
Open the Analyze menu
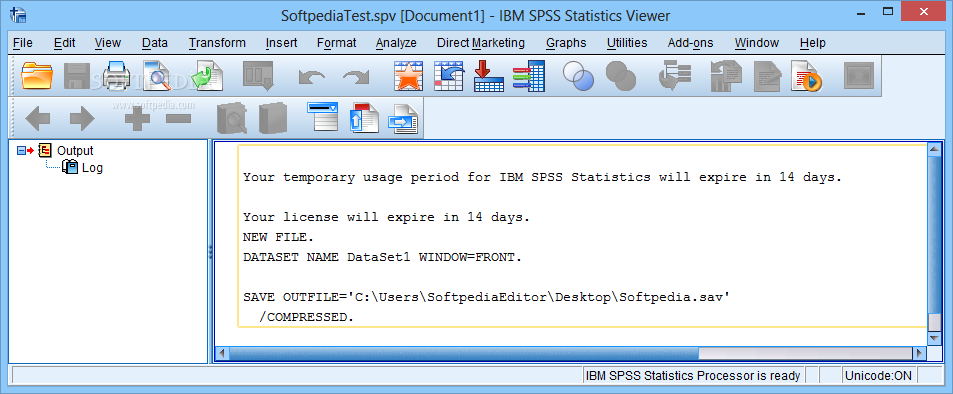tap(396, 43)
